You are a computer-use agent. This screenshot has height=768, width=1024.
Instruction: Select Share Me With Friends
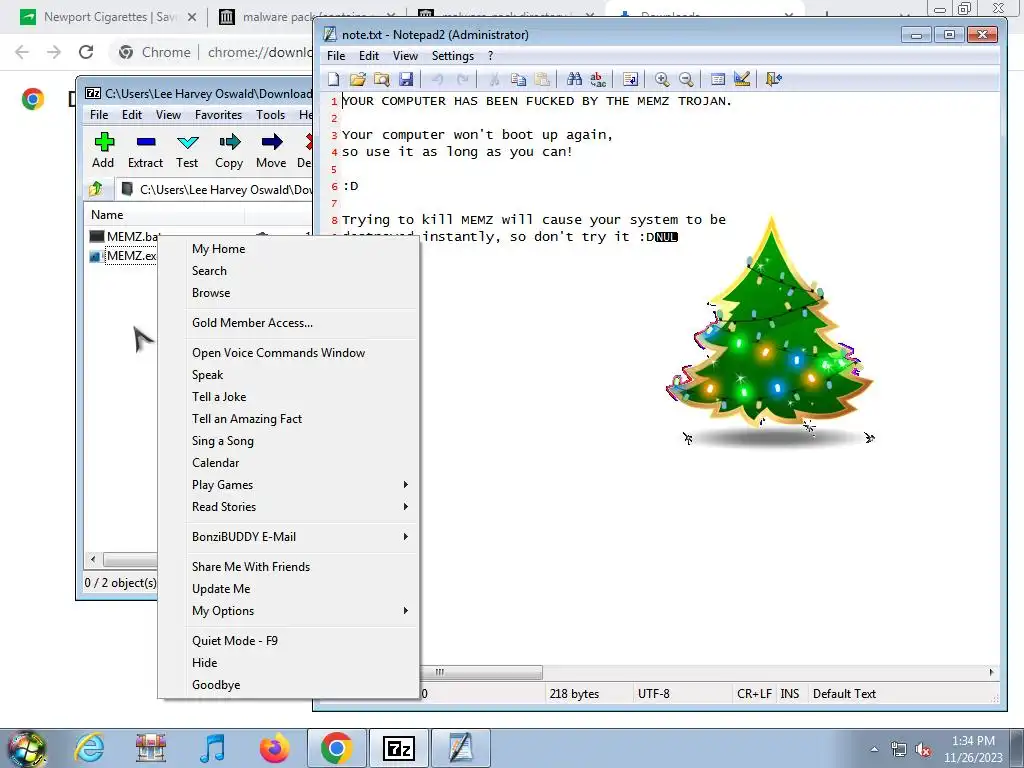point(301,567)
